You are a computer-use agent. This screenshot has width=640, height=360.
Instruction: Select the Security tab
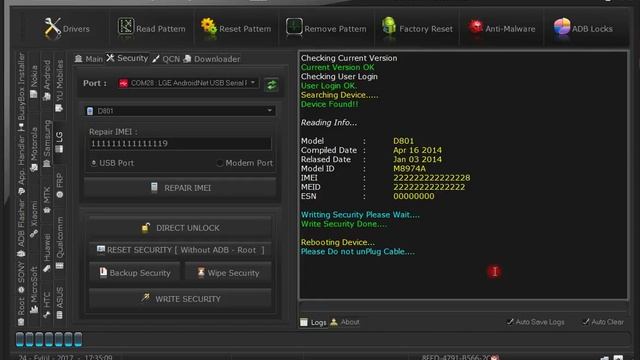click(127, 58)
